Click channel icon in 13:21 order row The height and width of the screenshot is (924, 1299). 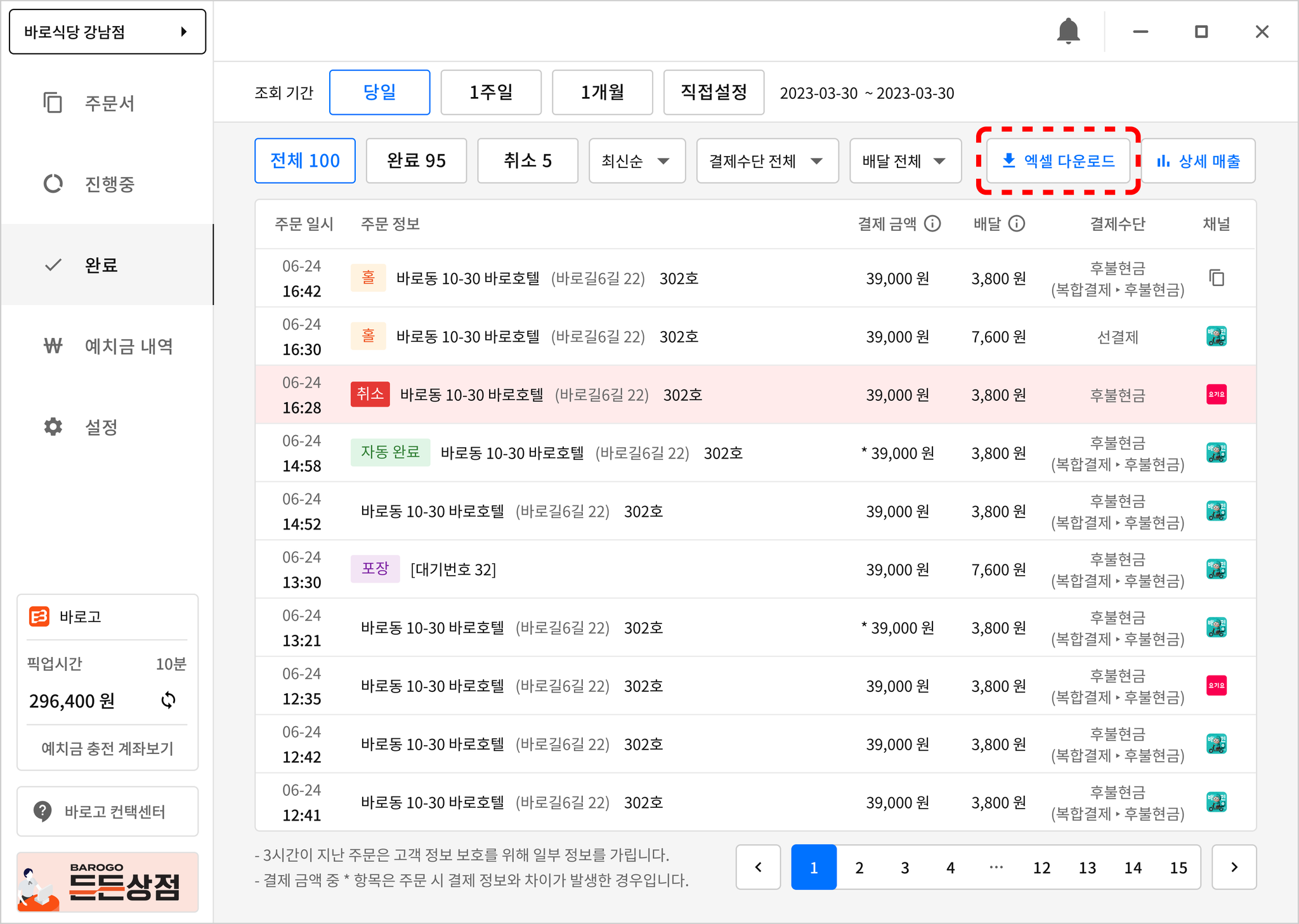(1217, 627)
